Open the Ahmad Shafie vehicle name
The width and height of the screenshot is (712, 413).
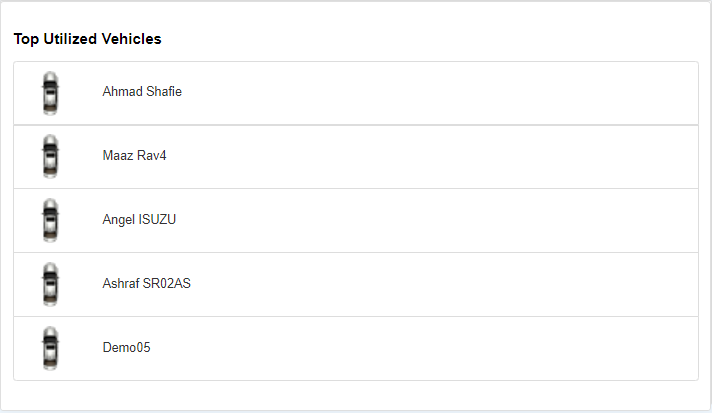coord(142,92)
